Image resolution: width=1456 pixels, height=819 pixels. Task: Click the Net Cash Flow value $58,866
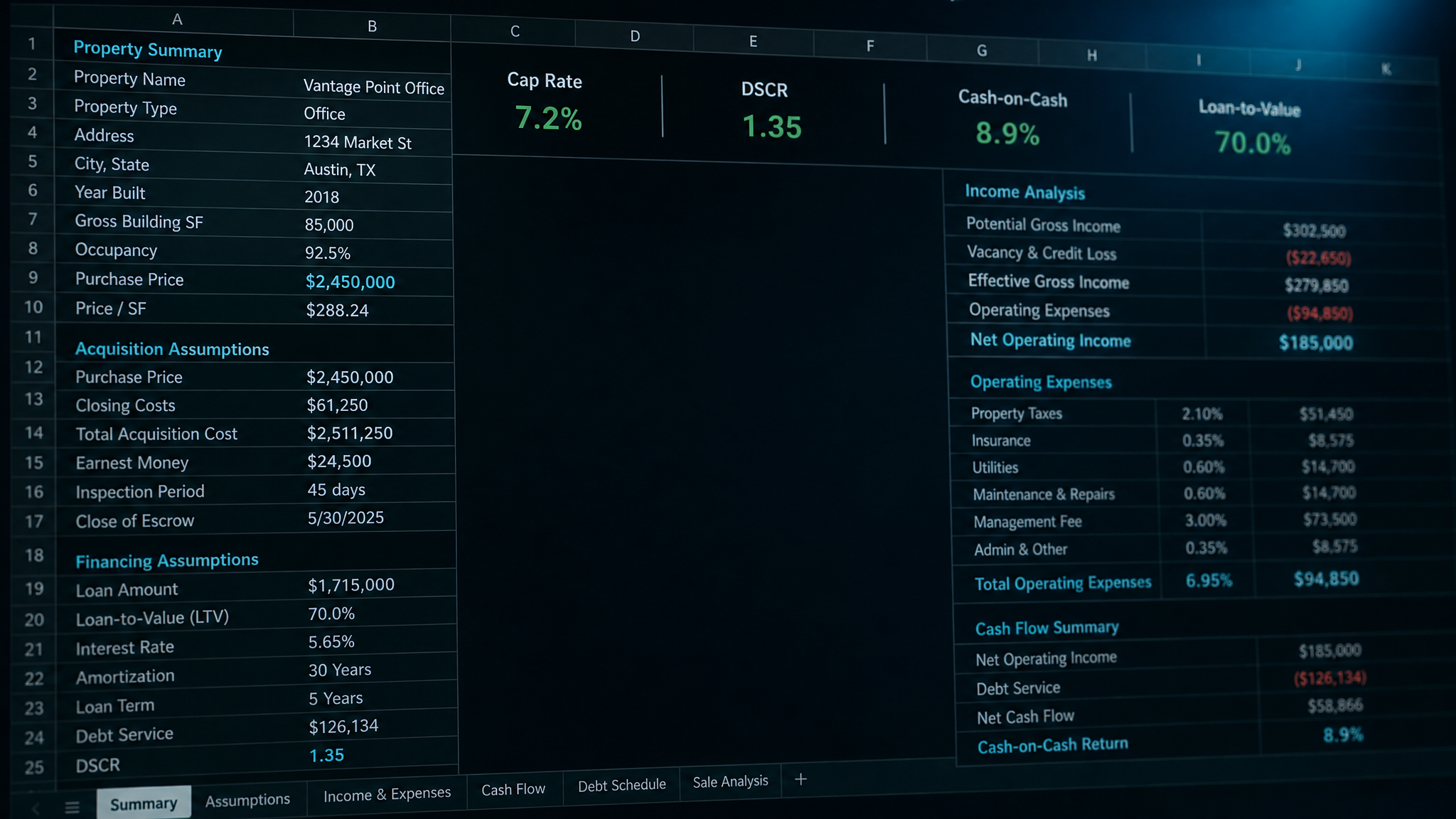click(x=1335, y=706)
